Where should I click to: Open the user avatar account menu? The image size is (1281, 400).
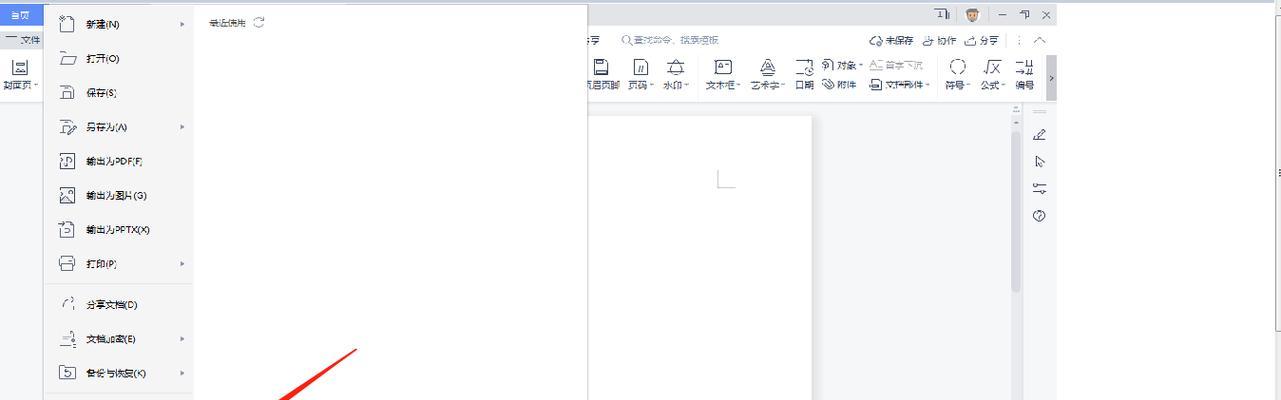972,15
